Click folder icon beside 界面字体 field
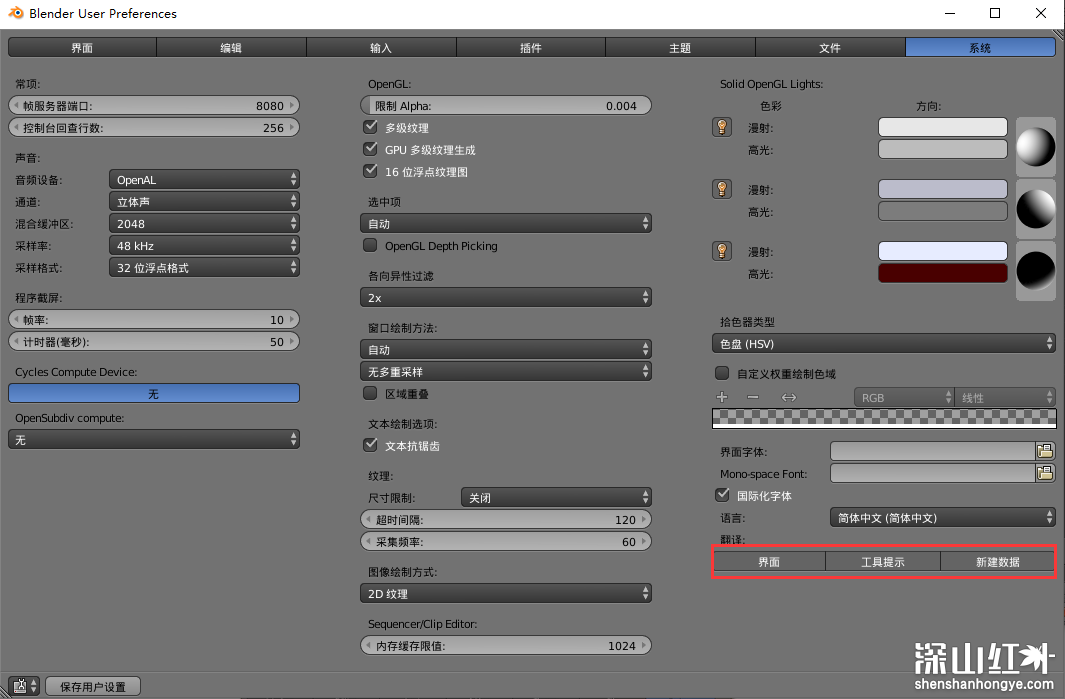The image size is (1065, 699). 1045,451
